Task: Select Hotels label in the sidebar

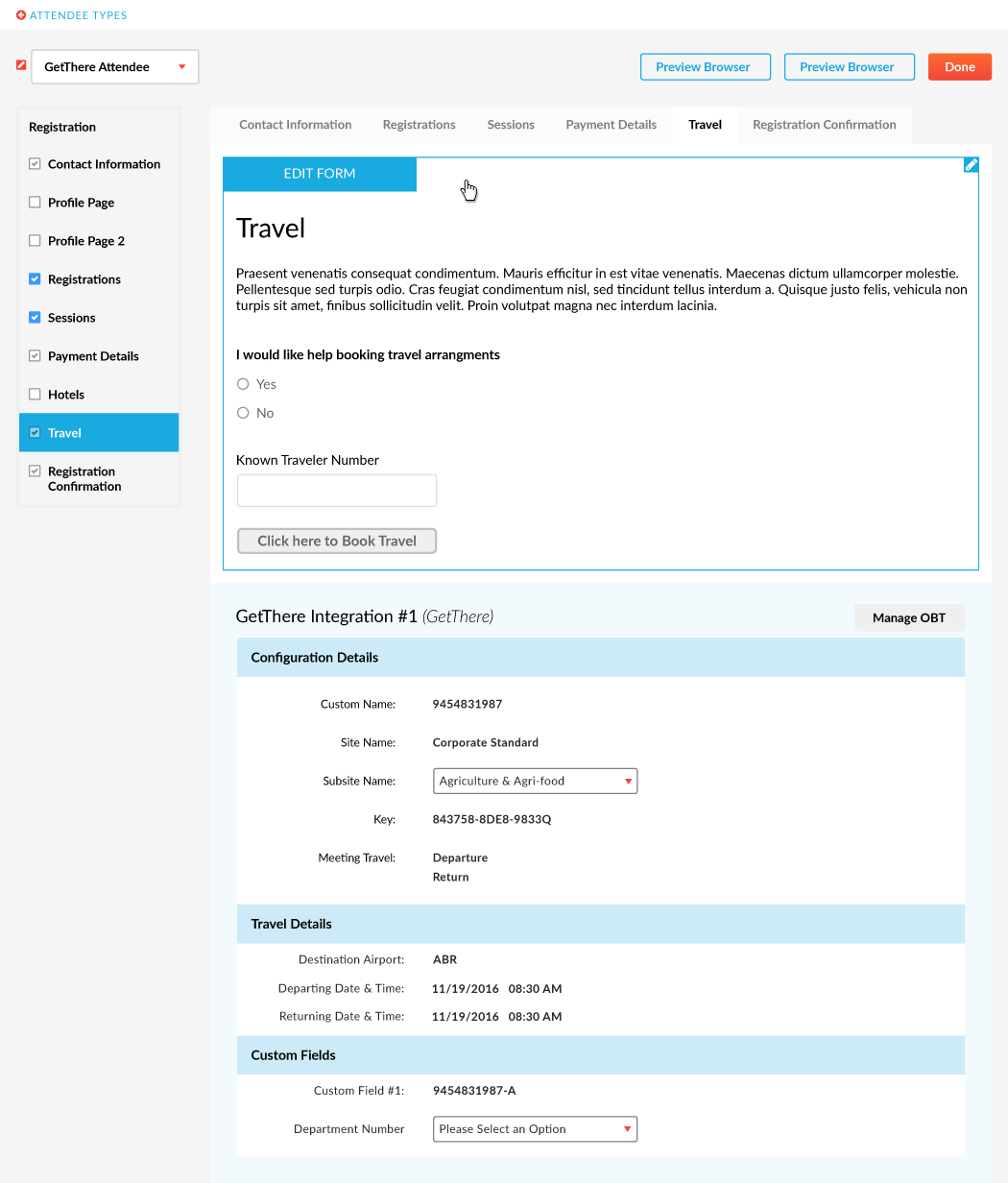Action: coord(66,395)
